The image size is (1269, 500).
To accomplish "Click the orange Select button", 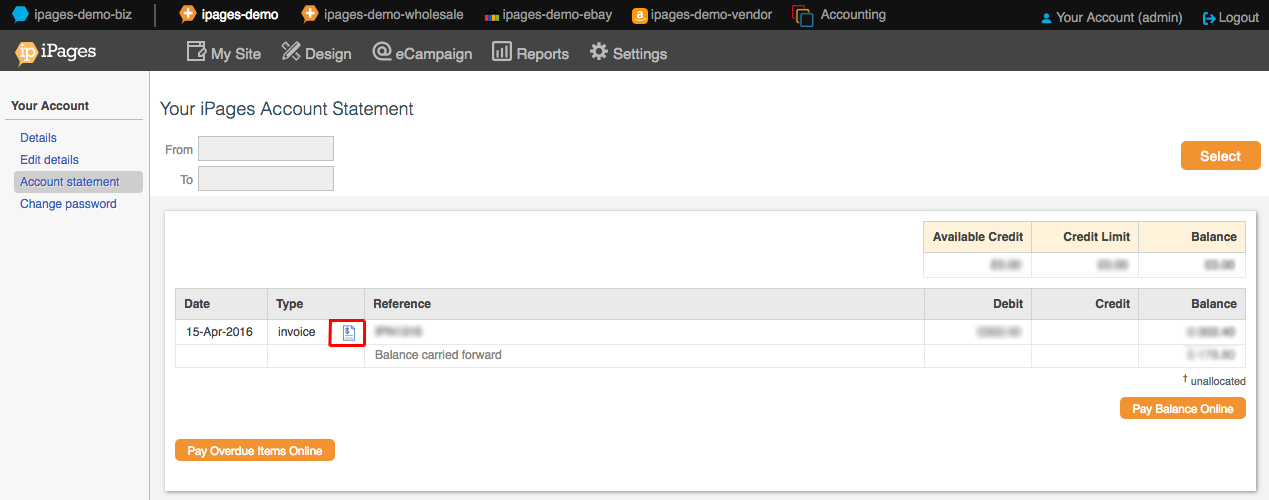I will click(x=1220, y=156).
